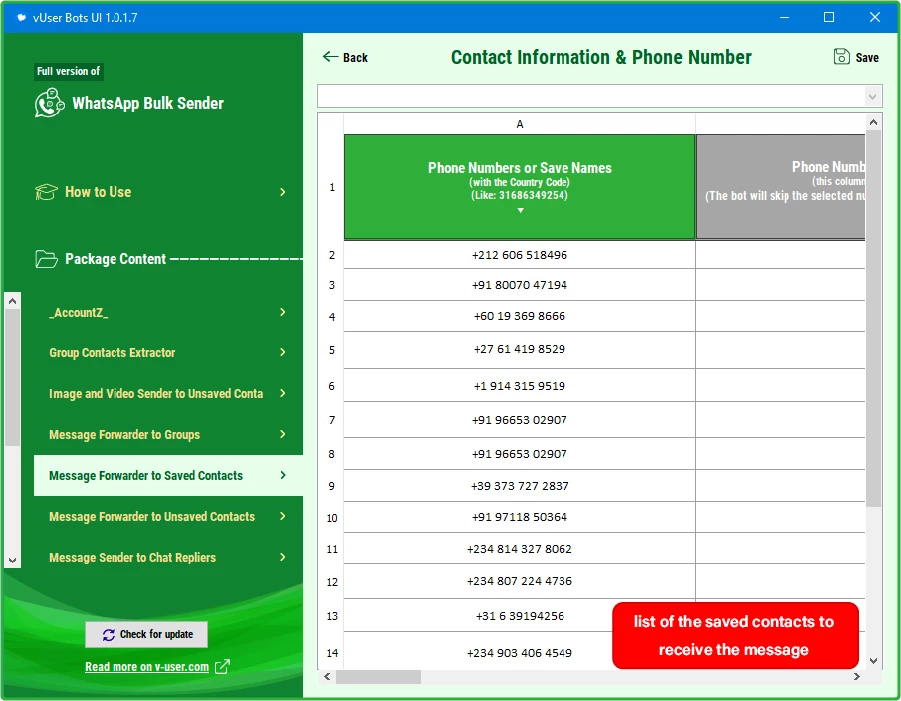Screen dimensions: 901x701
Task: Click the folder icon beside Package Content
Action: pos(46,259)
